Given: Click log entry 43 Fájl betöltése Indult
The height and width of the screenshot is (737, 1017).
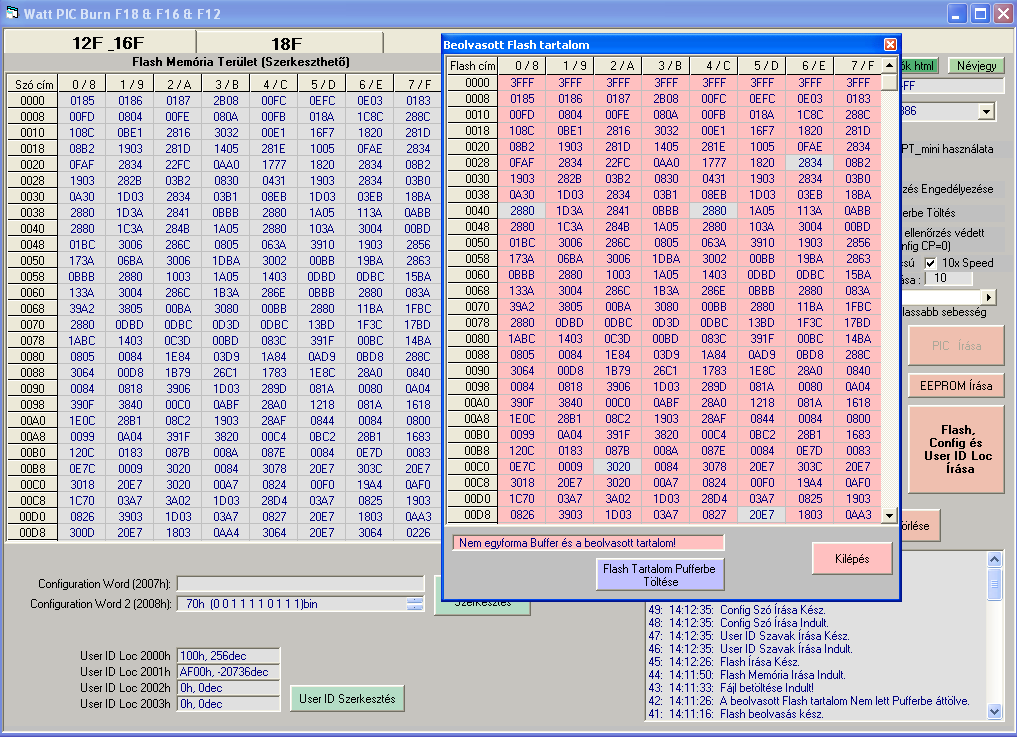Looking at the screenshot, I should point(731,688).
